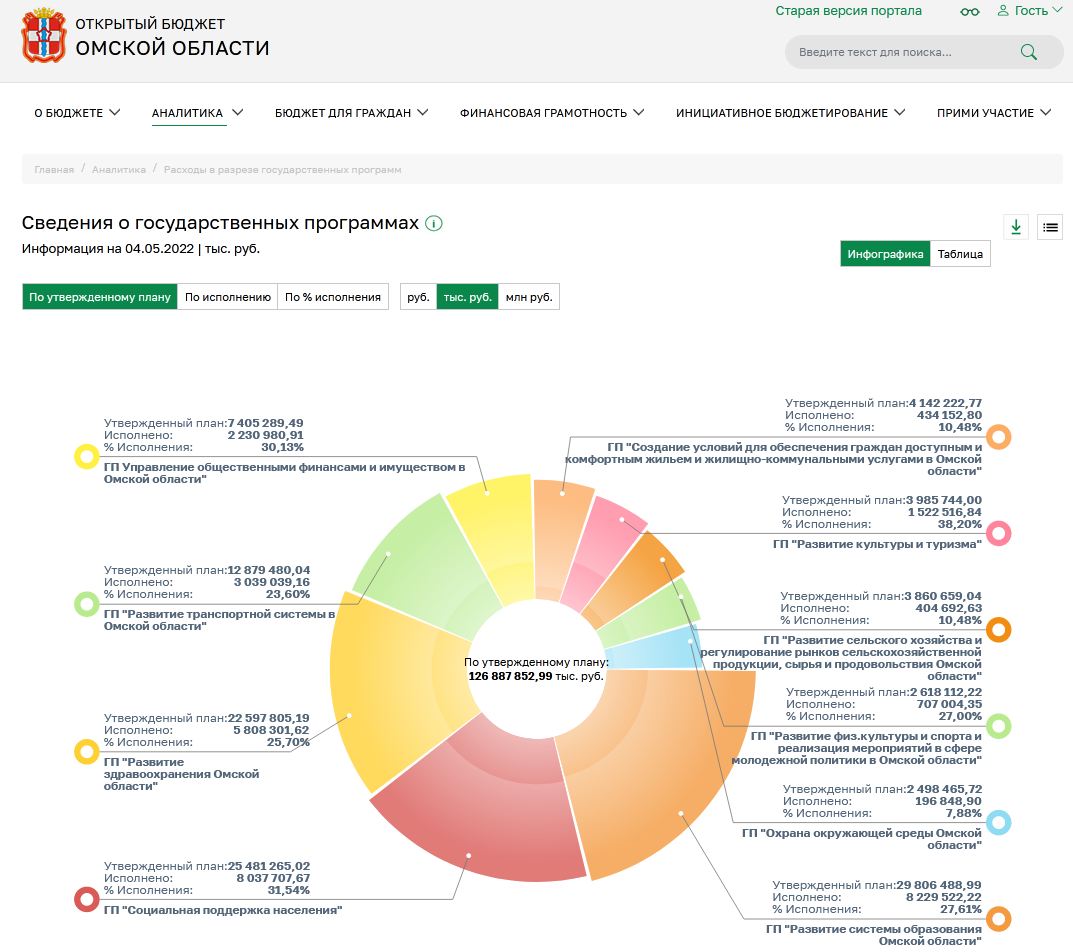Click the list view icon beside download
This screenshot has height=952, width=1073.
1049,227
